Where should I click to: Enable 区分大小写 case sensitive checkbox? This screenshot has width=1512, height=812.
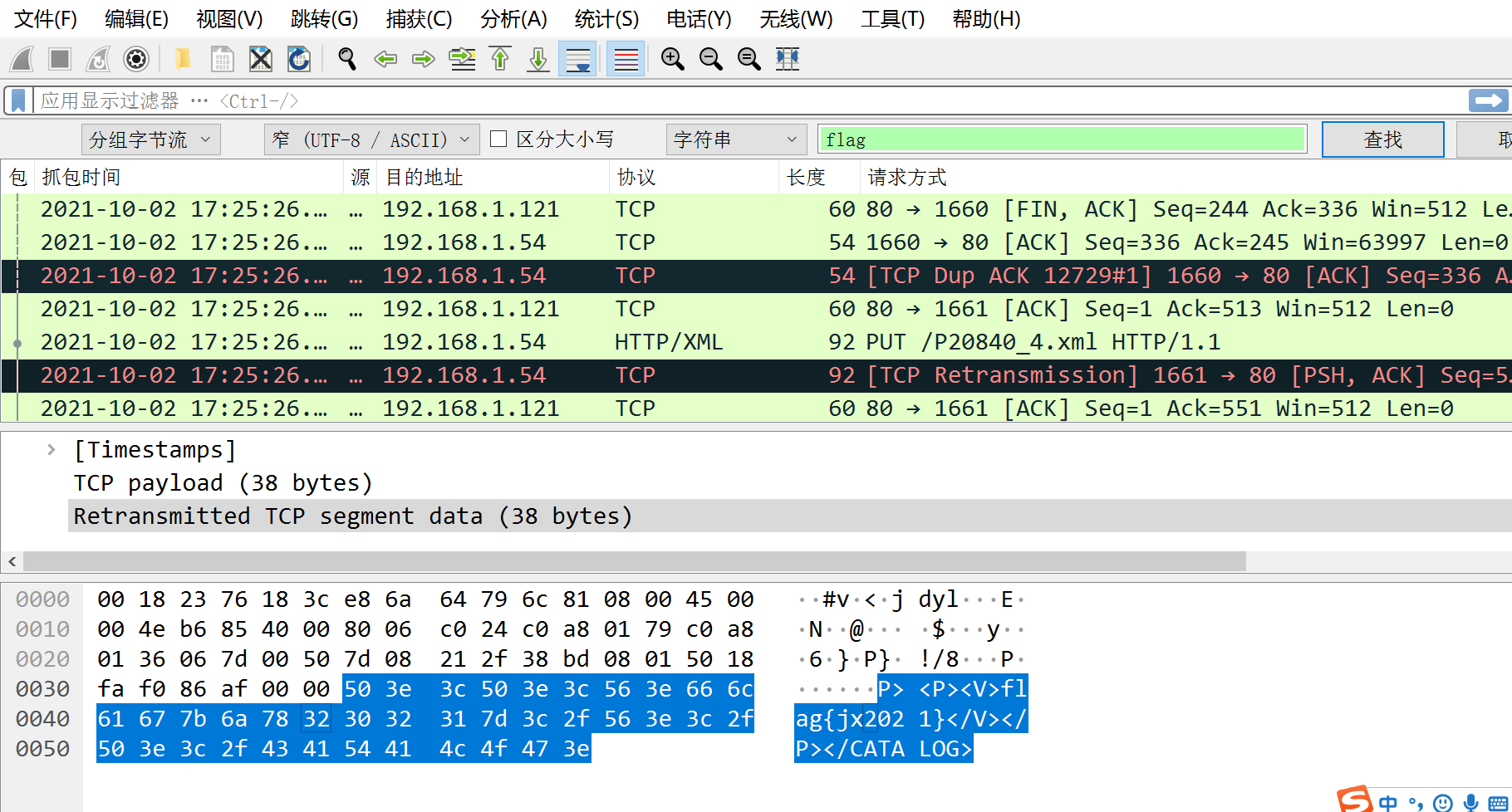[498, 139]
